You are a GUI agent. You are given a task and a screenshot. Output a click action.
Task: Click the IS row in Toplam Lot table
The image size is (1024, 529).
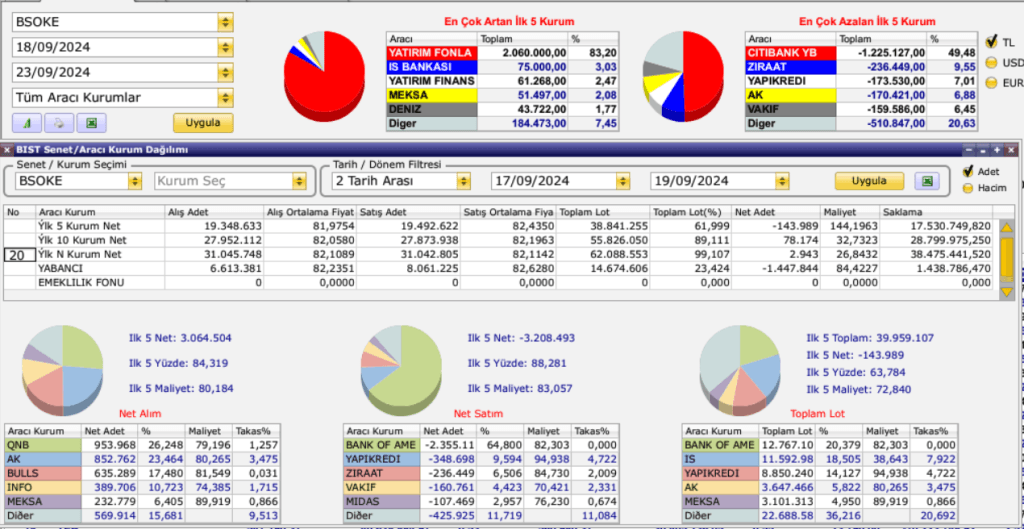pyautogui.click(x=820, y=459)
